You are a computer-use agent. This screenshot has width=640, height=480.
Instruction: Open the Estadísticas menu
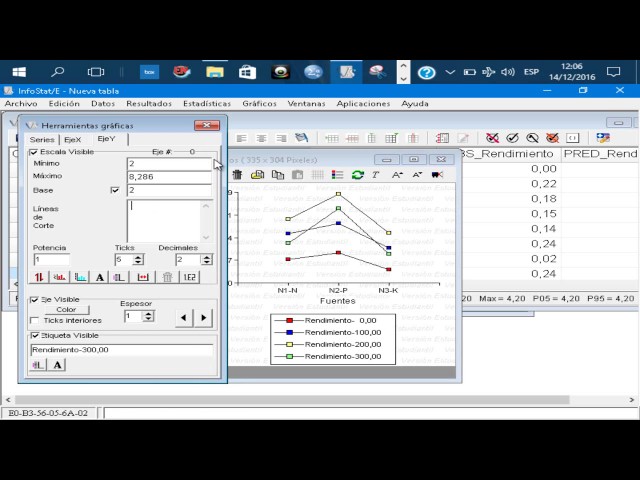pyautogui.click(x=207, y=104)
